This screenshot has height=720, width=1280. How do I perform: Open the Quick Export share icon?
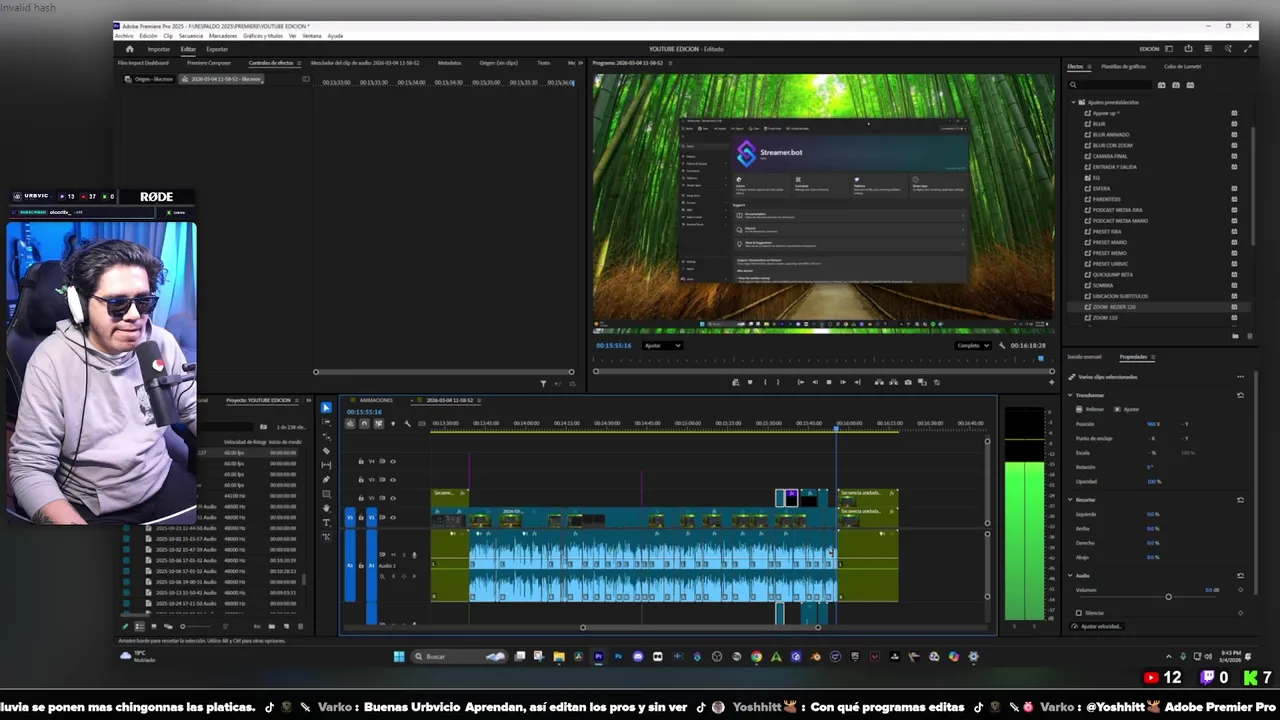(1188, 49)
